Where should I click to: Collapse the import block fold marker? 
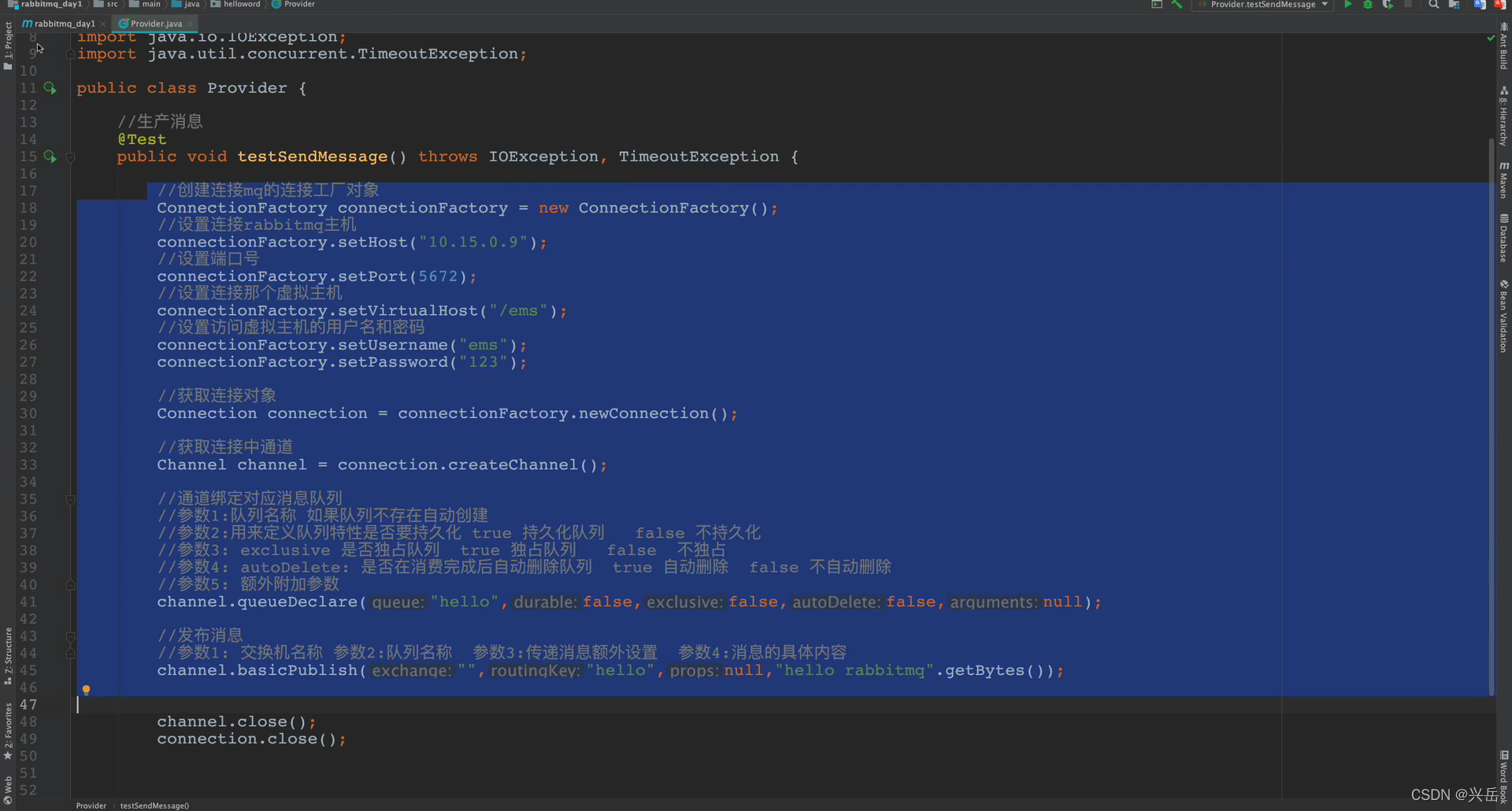[x=70, y=54]
